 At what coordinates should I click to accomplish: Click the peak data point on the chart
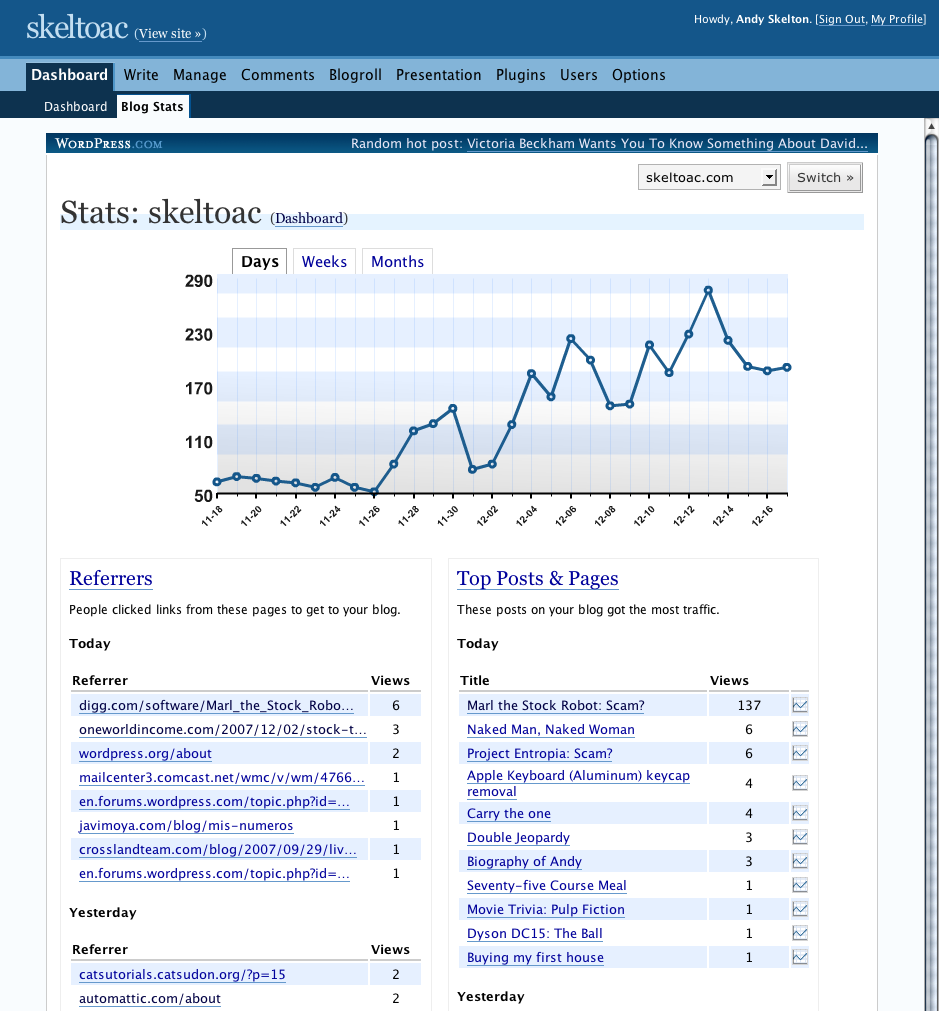(708, 290)
